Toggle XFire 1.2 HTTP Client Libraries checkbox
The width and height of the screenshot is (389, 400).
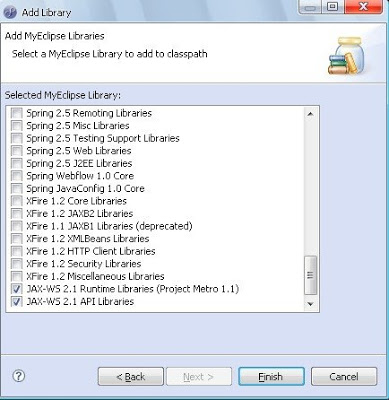coord(16,251)
